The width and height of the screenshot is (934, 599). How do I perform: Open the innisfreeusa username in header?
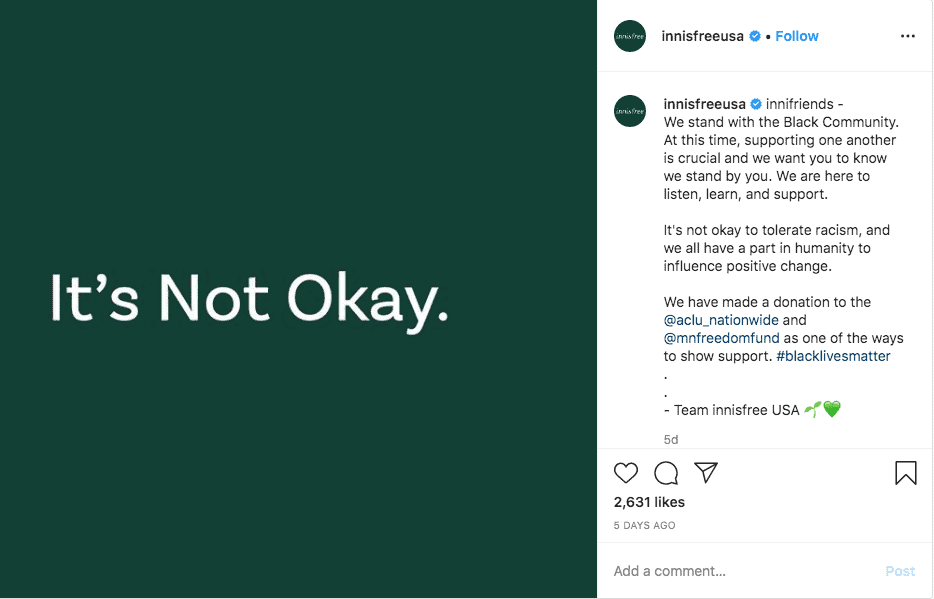pos(702,36)
